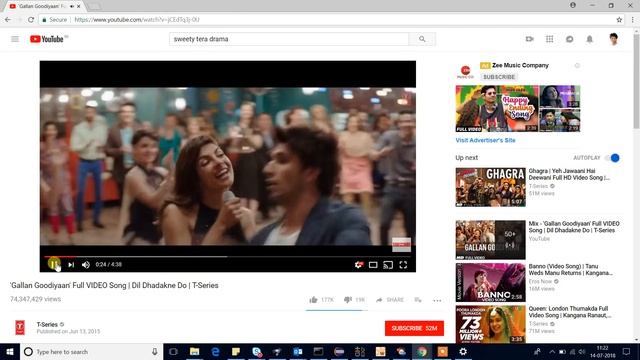Open Action Center notifications
Viewport: 640px width, 360px height.
click(x=627, y=352)
